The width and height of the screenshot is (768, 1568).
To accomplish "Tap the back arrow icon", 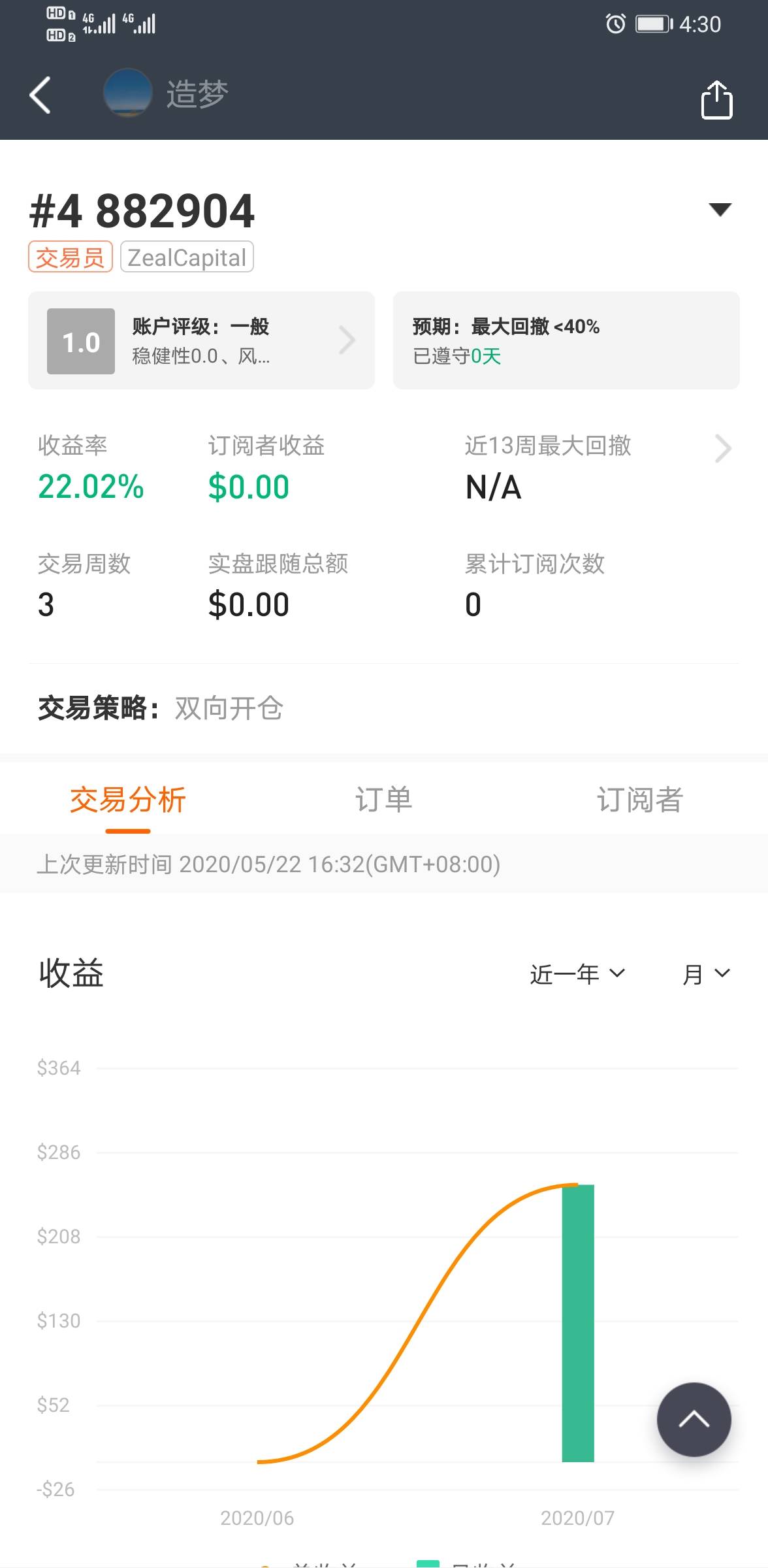I will coord(40,95).
